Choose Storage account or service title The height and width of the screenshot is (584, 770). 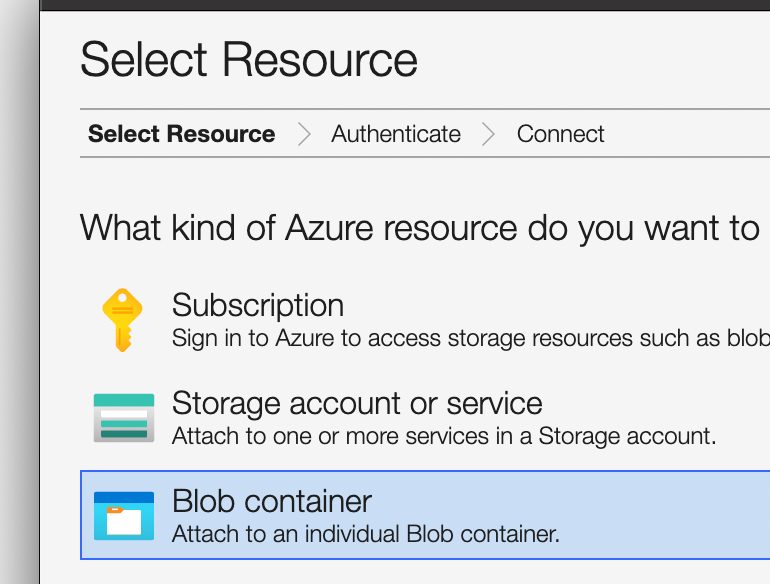point(356,403)
